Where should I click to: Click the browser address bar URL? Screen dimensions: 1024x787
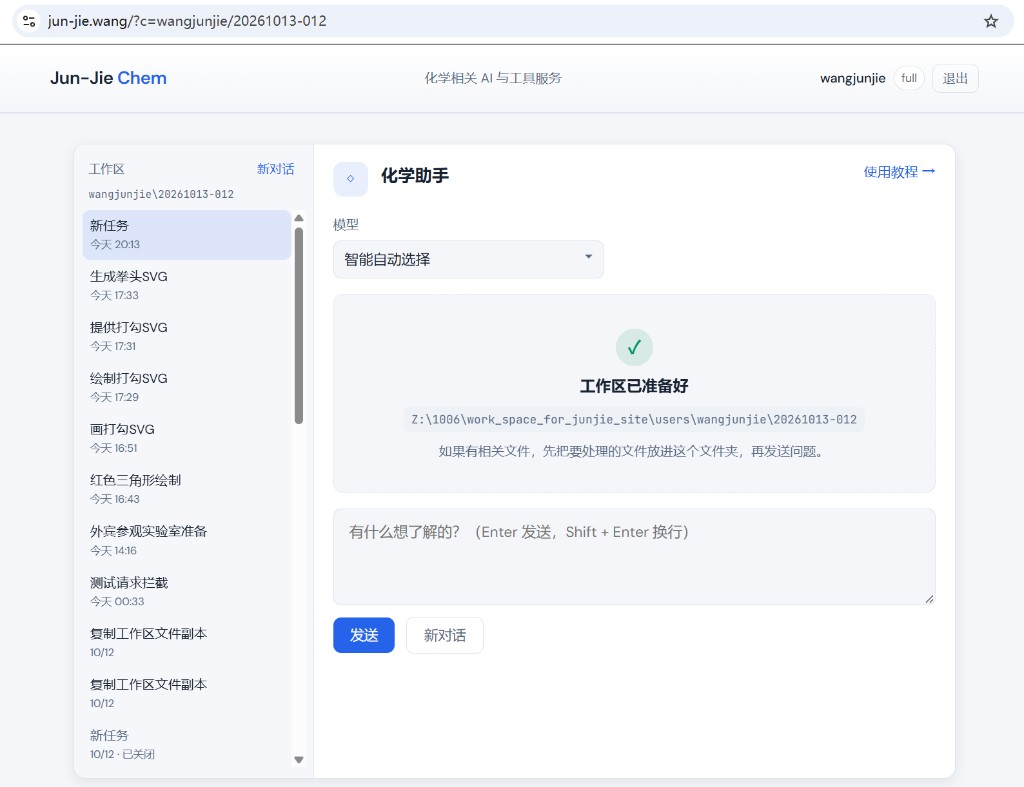point(187,21)
